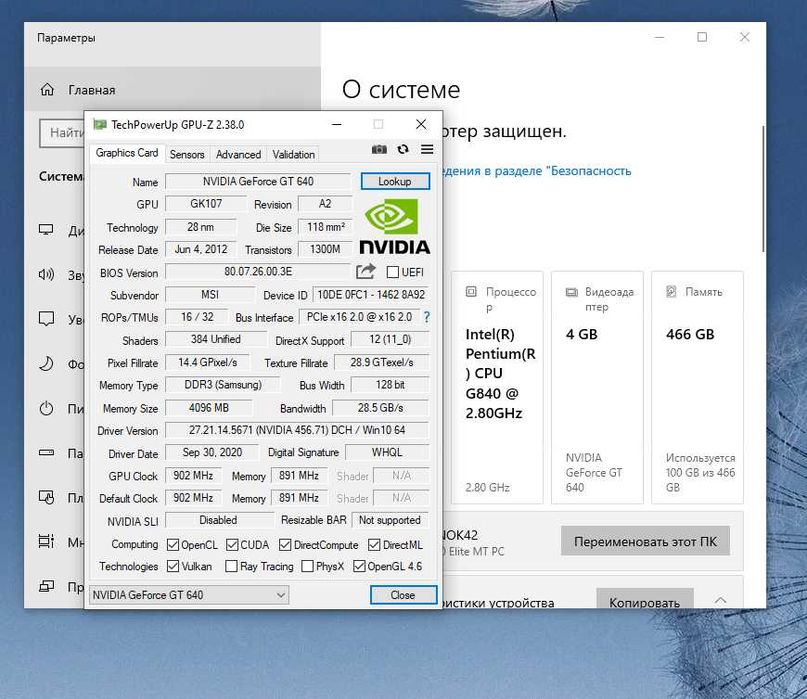Toggle the DirectCompute checkbox
807x699 pixels.
(285, 545)
